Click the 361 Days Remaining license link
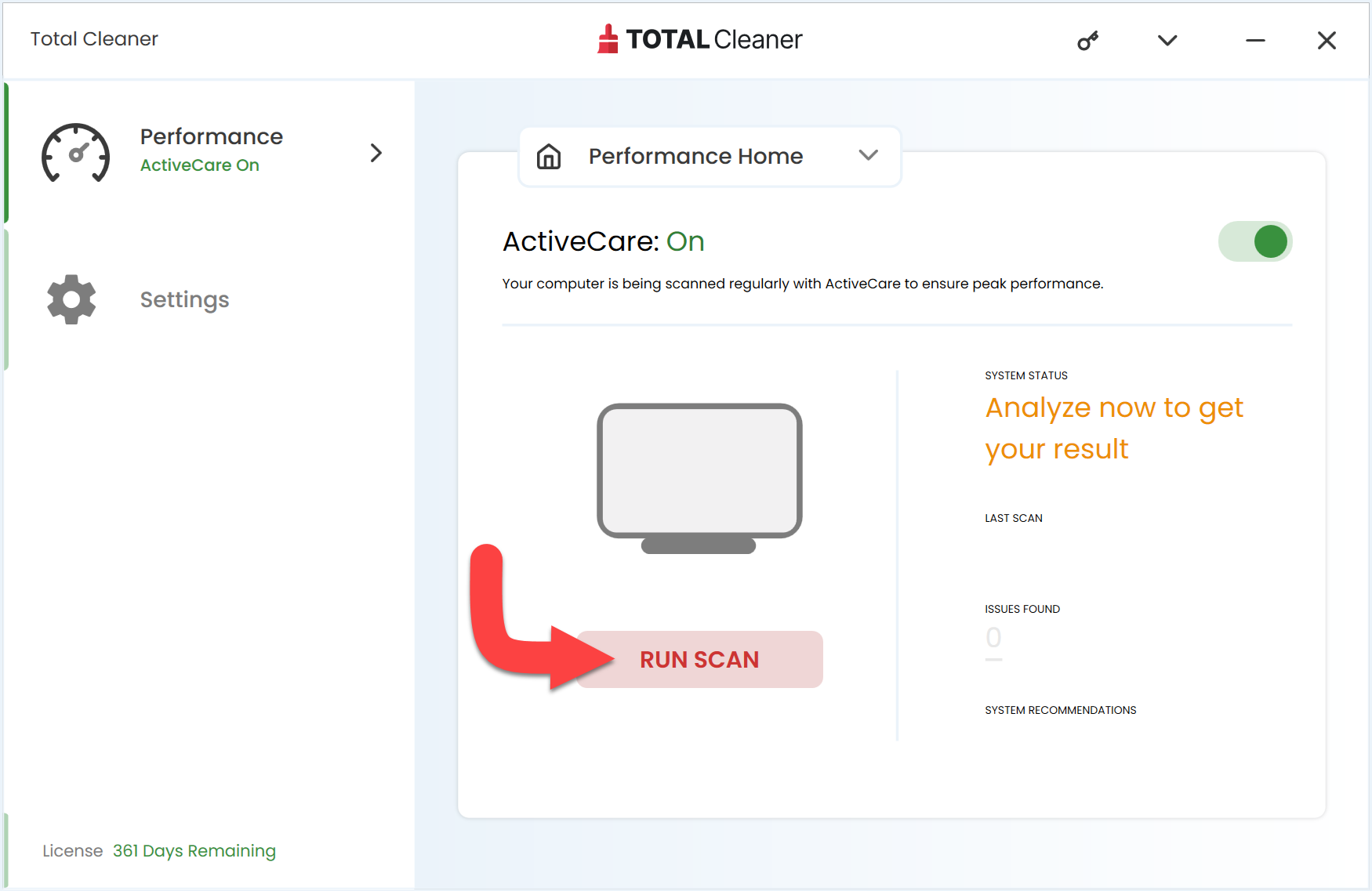 (x=194, y=850)
